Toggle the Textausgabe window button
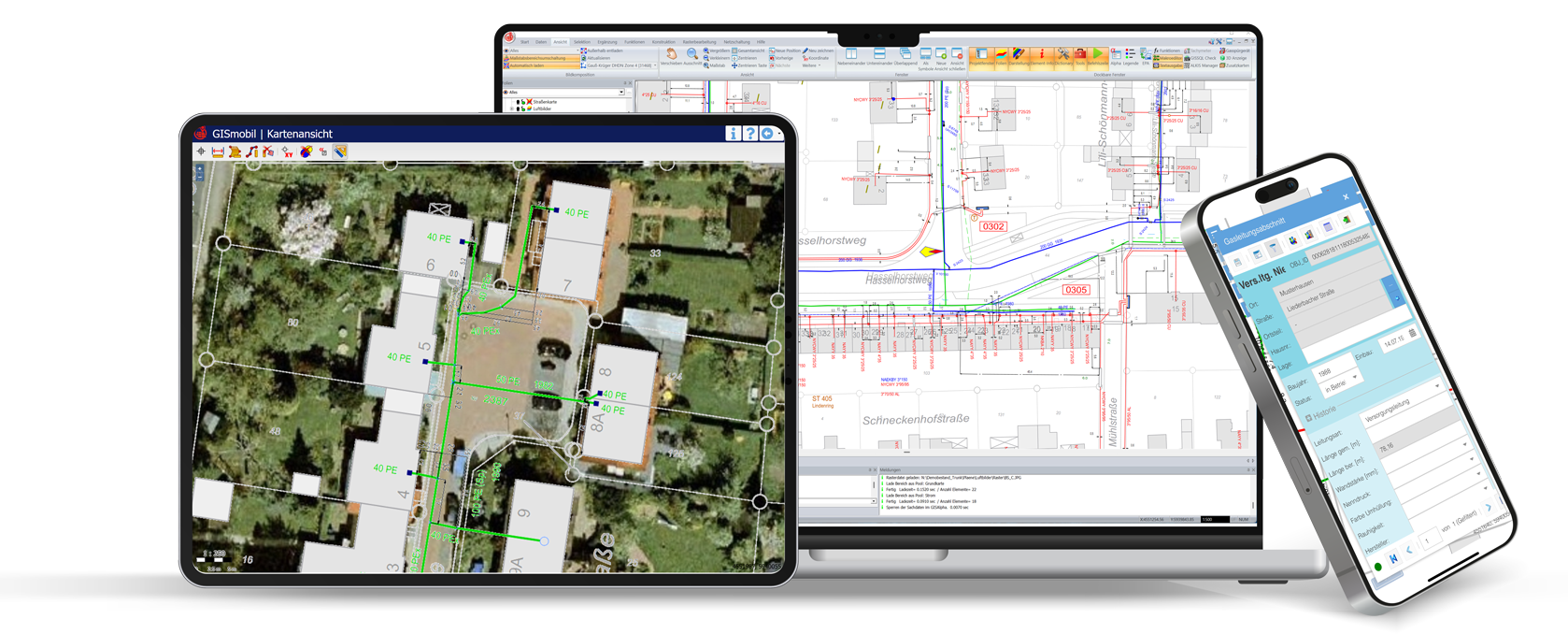The image size is (1568, 634). coord(1167,65)
